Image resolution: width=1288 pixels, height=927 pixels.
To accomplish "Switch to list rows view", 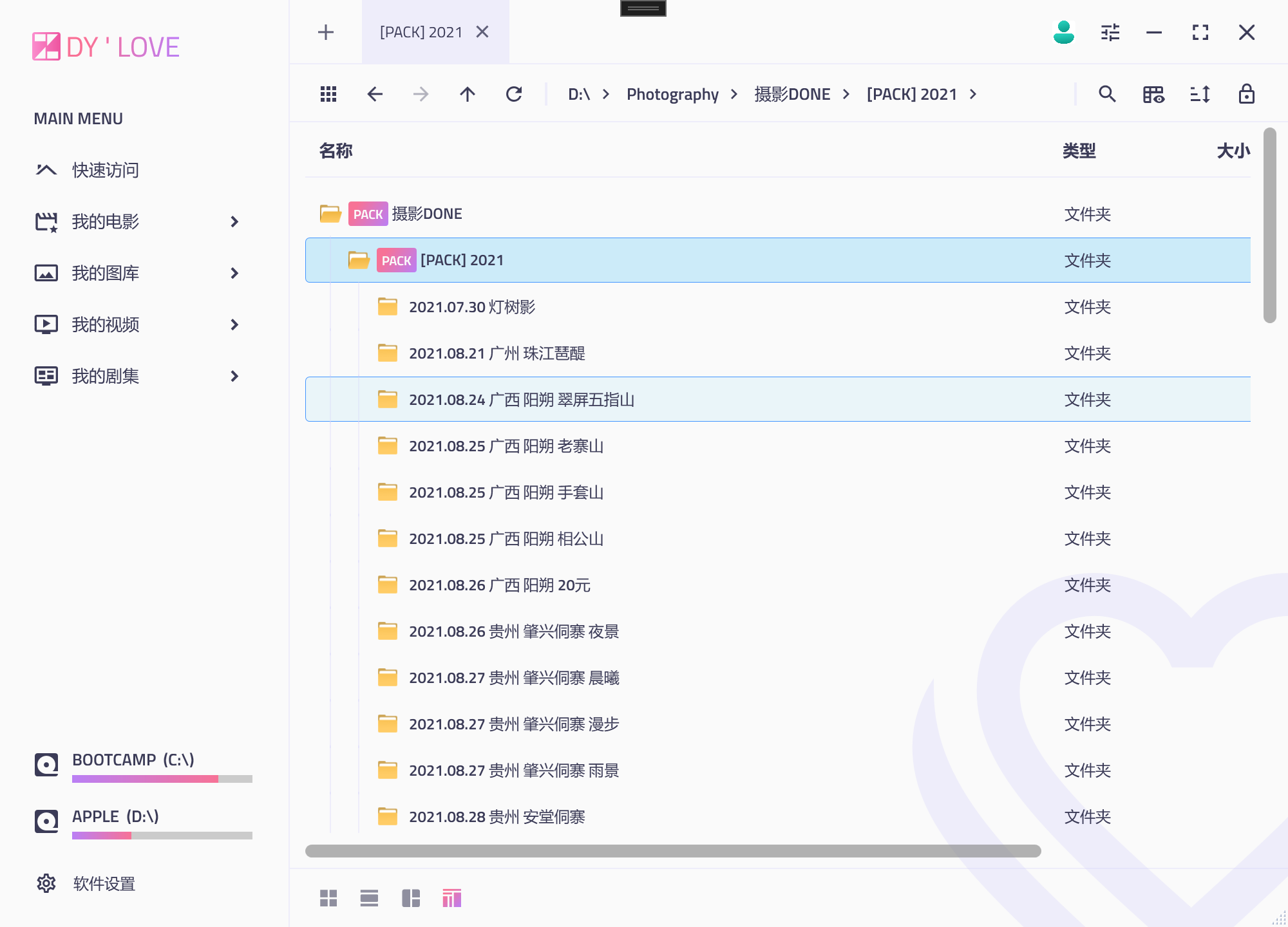I will 369,898.
